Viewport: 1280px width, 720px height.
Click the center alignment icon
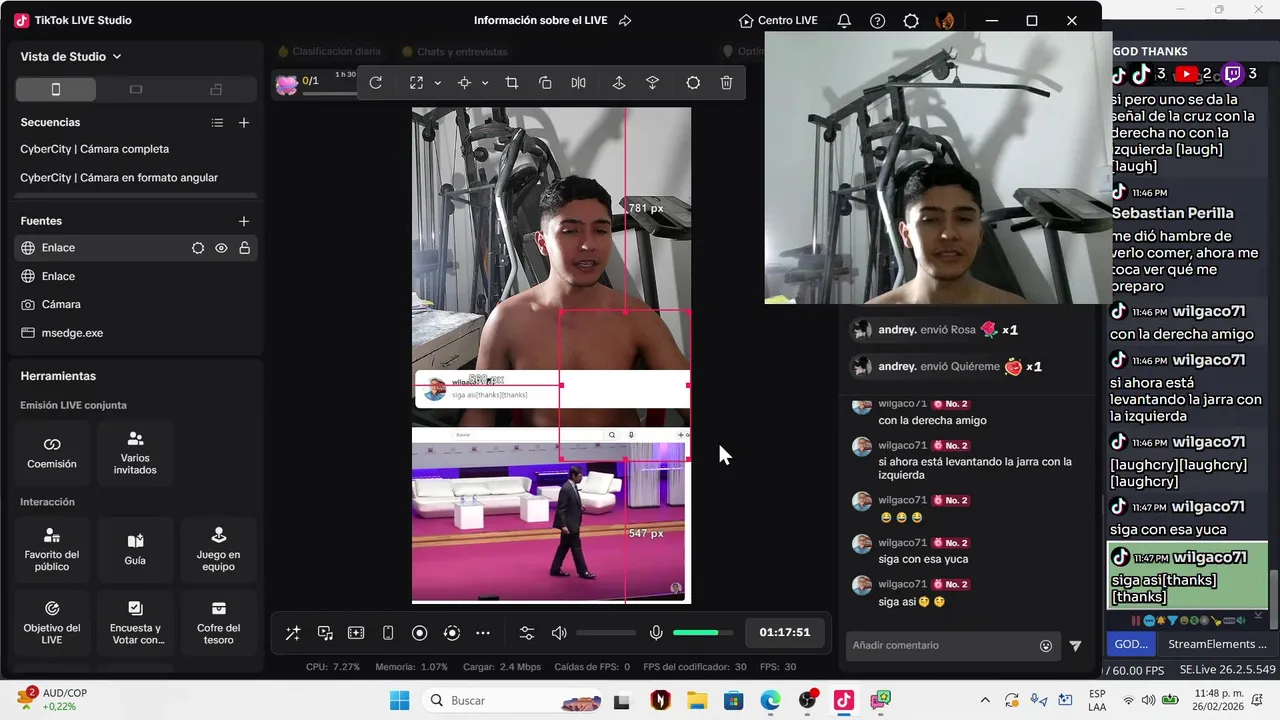464,83
